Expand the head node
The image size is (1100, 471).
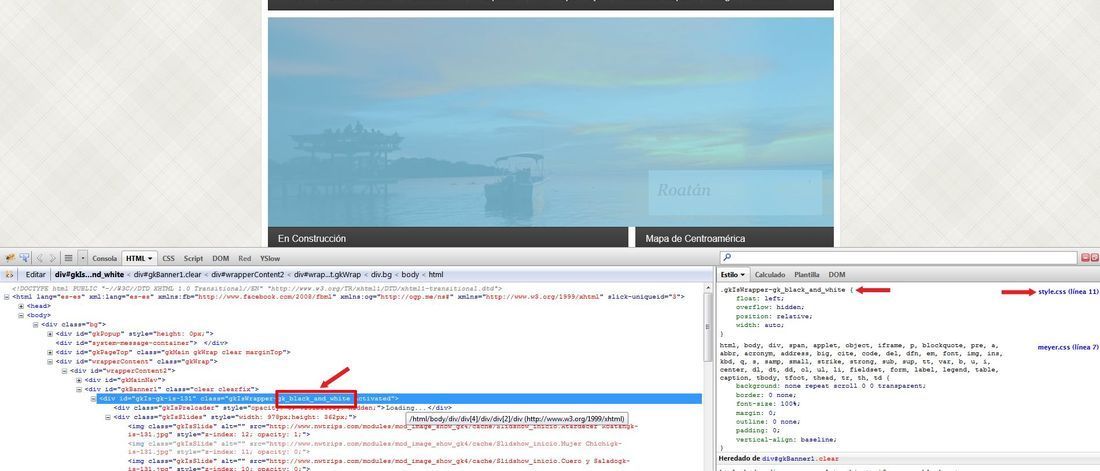click(x=21, y=306)
